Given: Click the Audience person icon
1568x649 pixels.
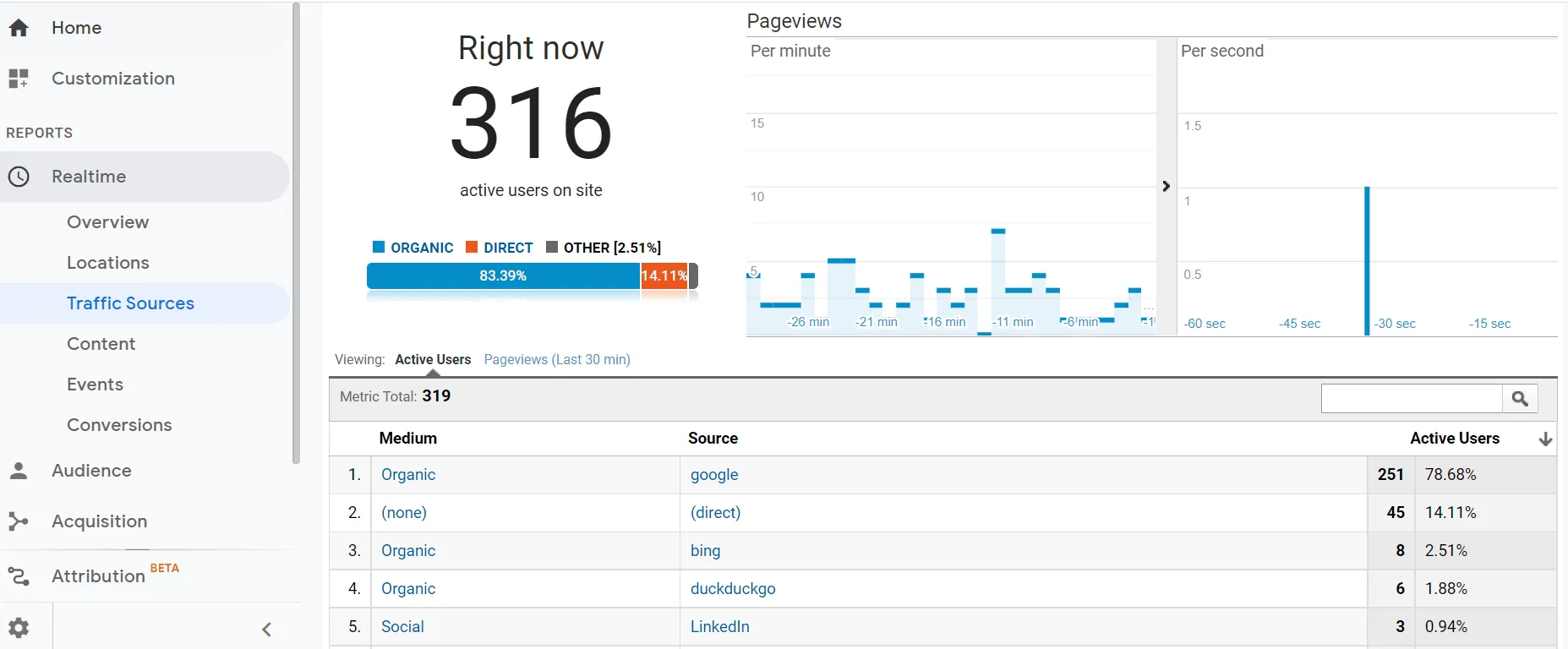Looking at the screenshot, I should coord(19,471).
